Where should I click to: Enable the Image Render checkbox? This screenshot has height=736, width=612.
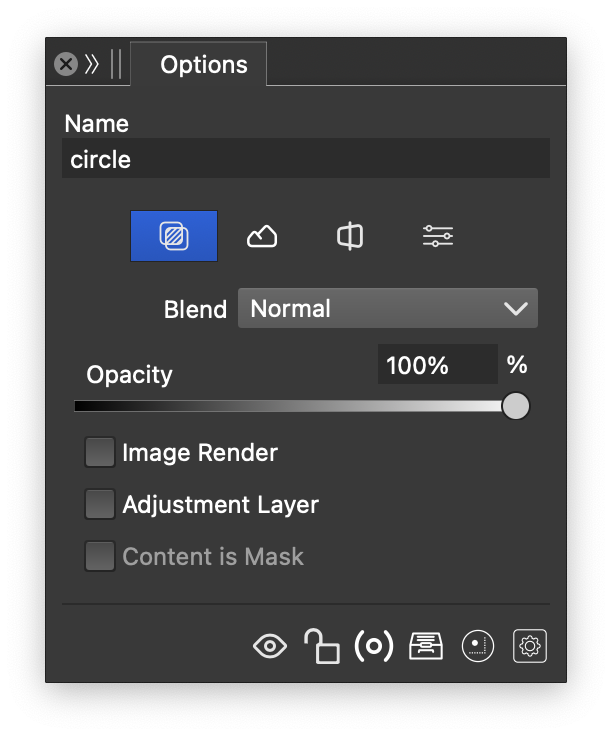tap(100, 453)
